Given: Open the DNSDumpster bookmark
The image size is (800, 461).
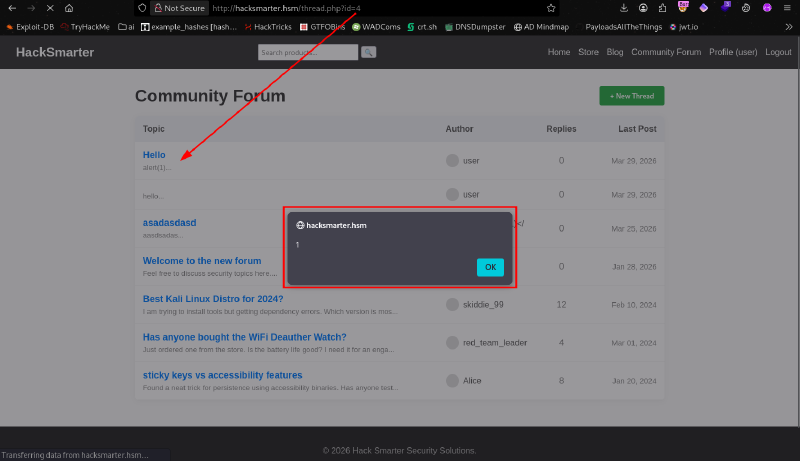Looking at the screenshot, I should (475, 27).
